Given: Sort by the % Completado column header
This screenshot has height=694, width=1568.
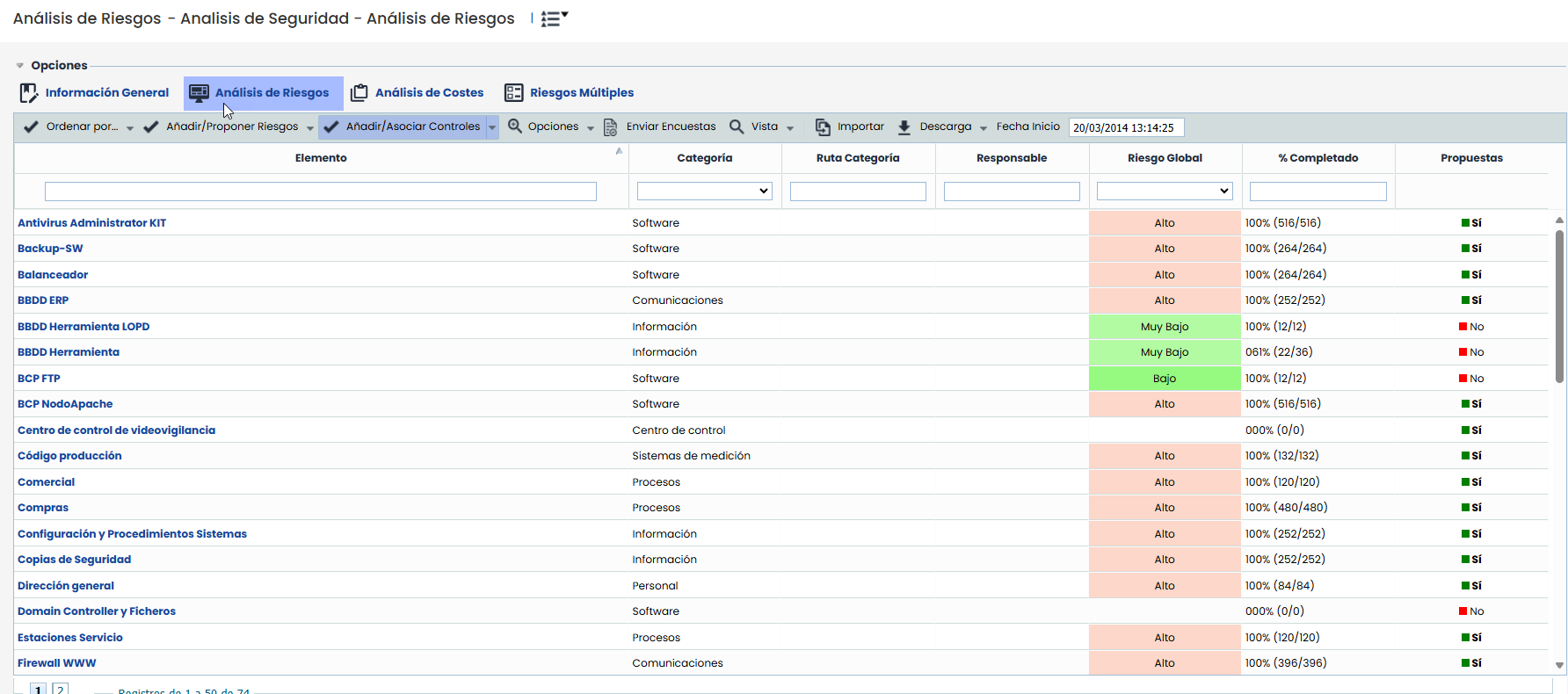Looking at the screenshot, I should 1318,158.
